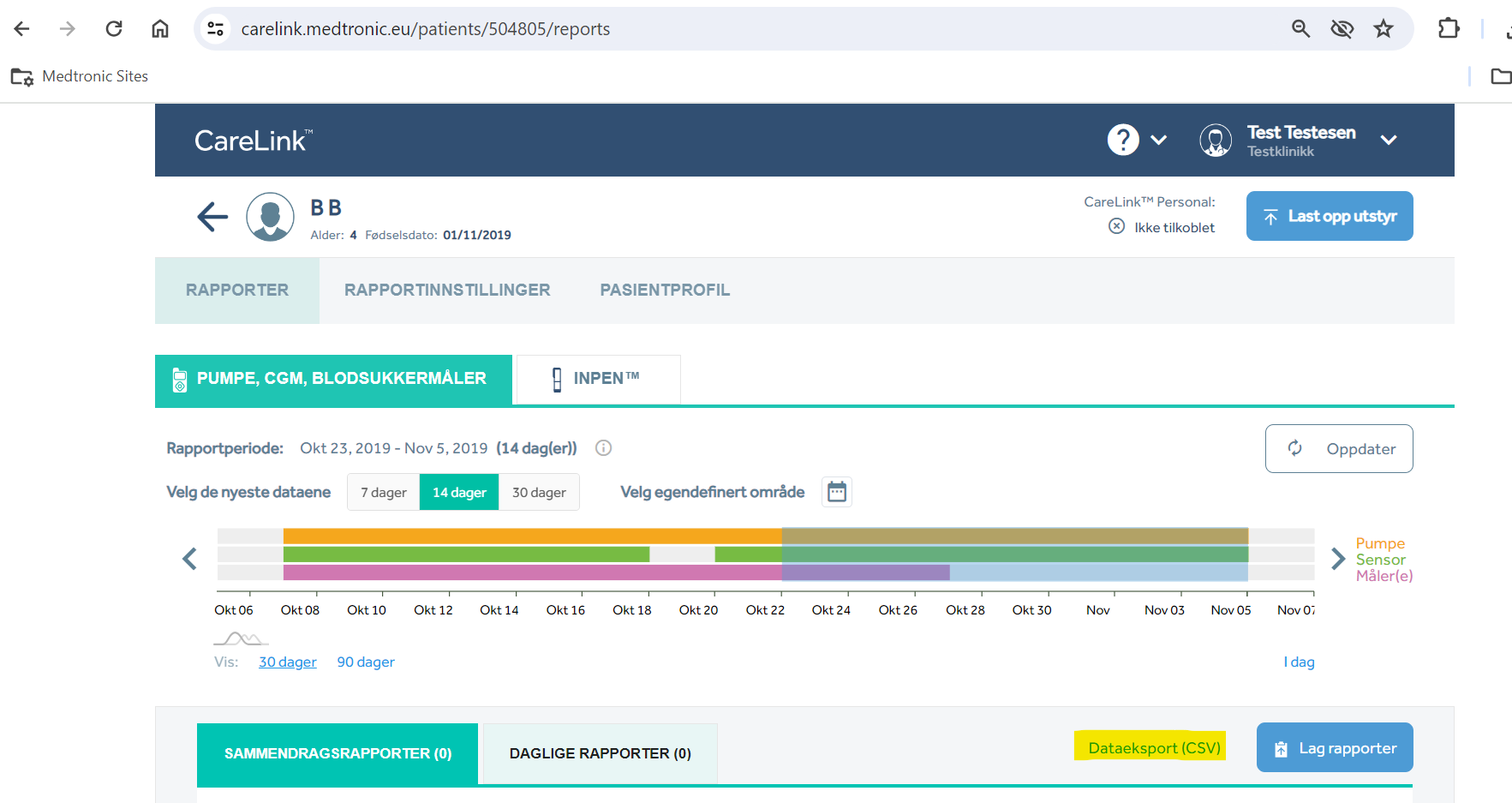The width and height of the screenshot is (1512, 803).
Task: Click the CareLink logo
Action: pyautogui.click(x=254, y=141)
